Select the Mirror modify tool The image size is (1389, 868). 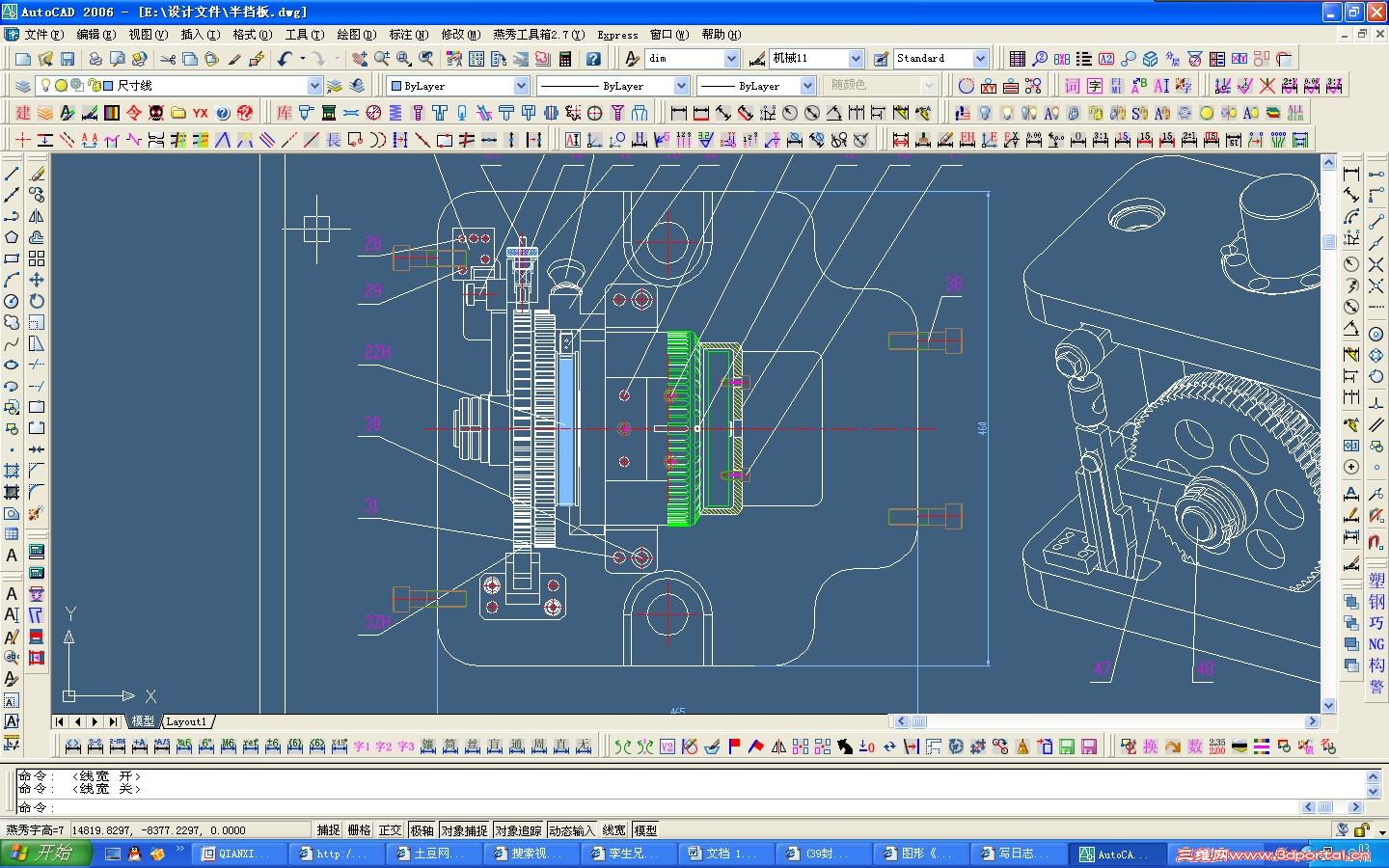pos(37,217)
